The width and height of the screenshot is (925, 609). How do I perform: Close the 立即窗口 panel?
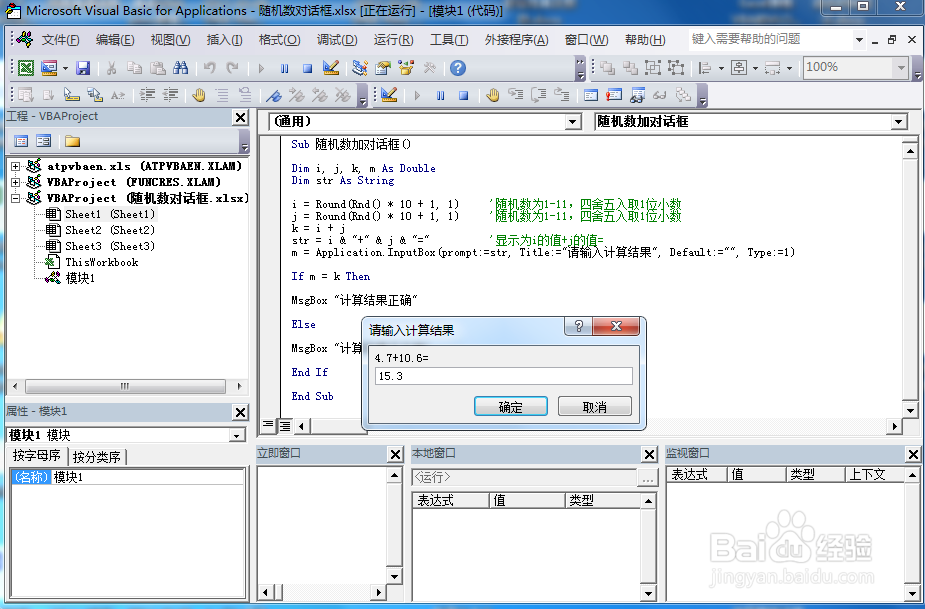click(x=395, y=454)
